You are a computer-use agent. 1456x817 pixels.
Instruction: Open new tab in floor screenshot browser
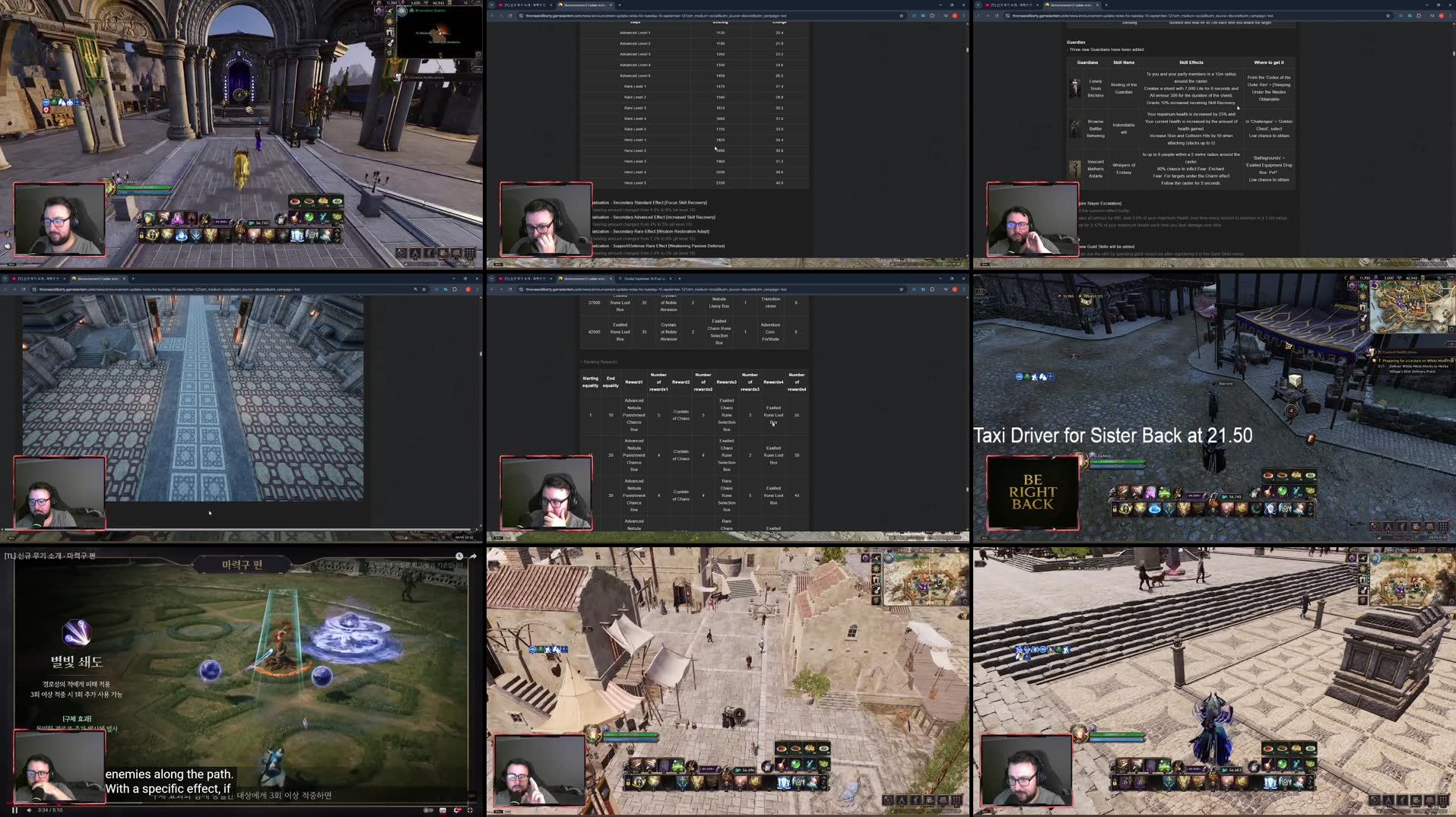(x=133, y=278)
